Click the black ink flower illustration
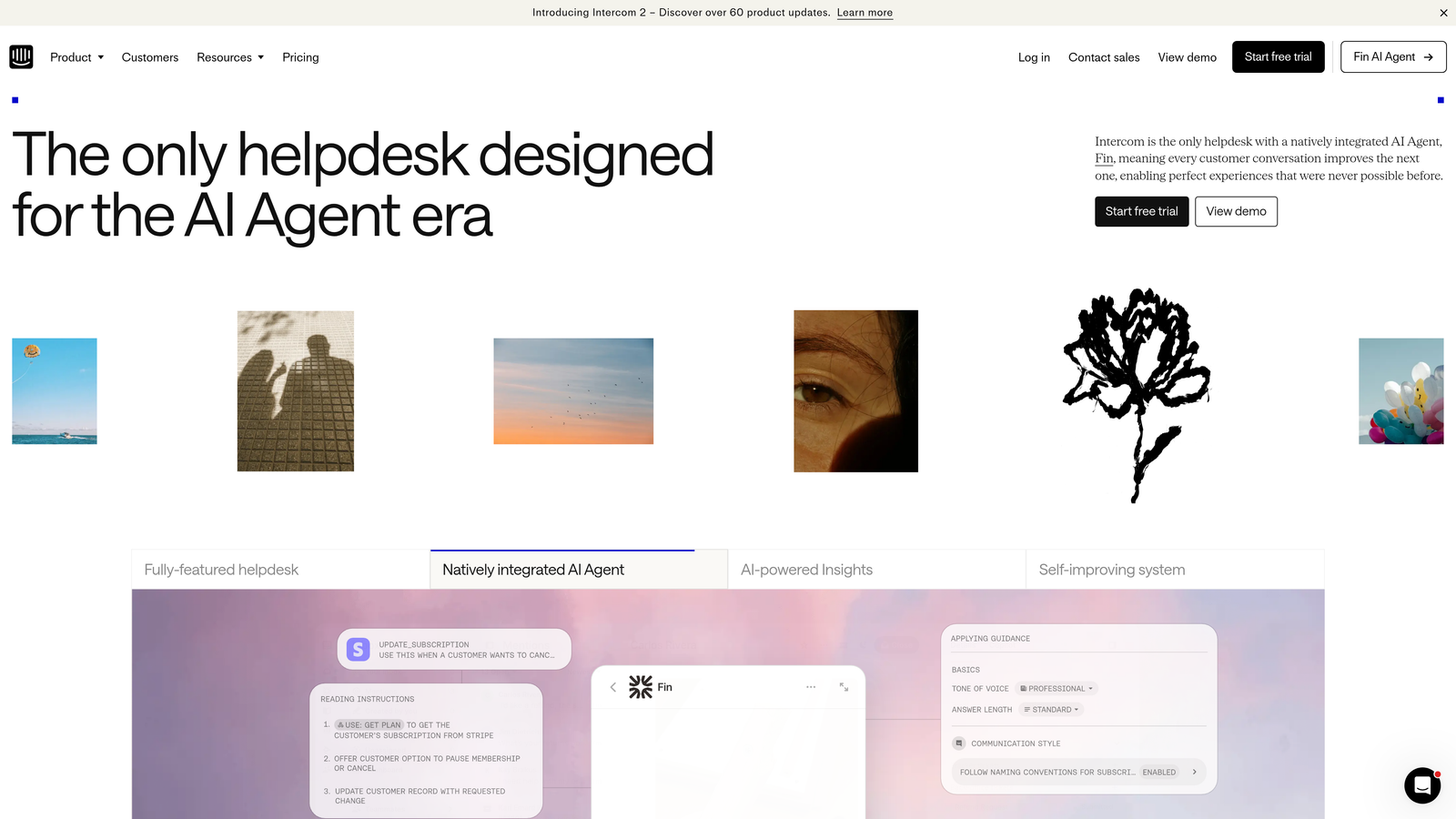 pyautogui.click(x=1136, y=394)
